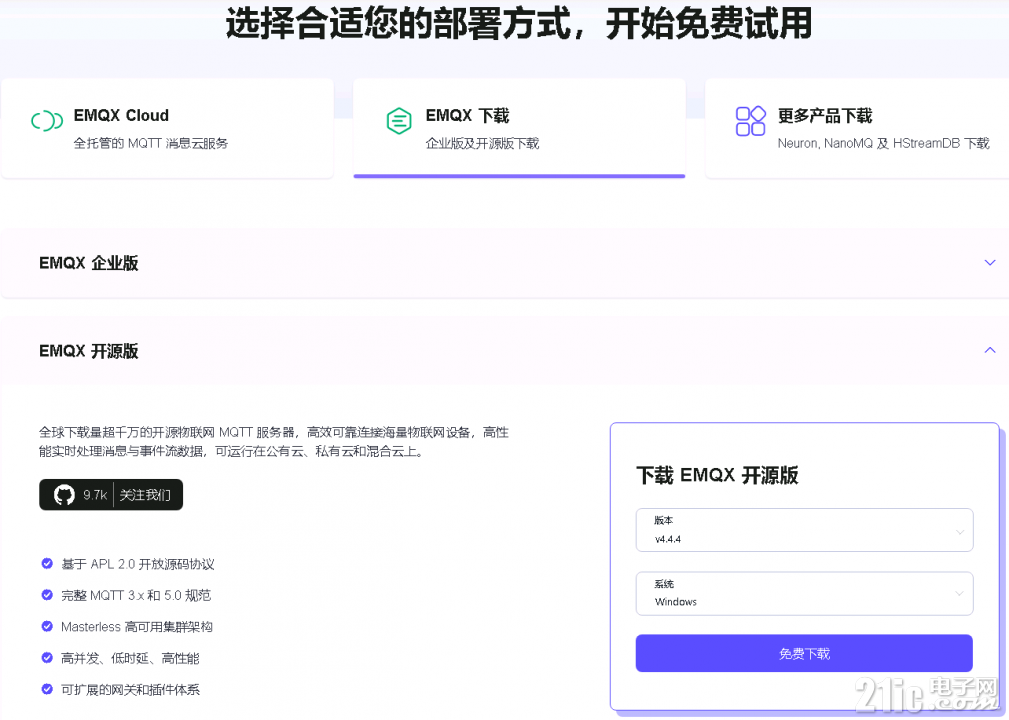Screen dimensions: 1009x720
Task: Click check icon beside 高并发、低时延、高性能
Action: 47,658
